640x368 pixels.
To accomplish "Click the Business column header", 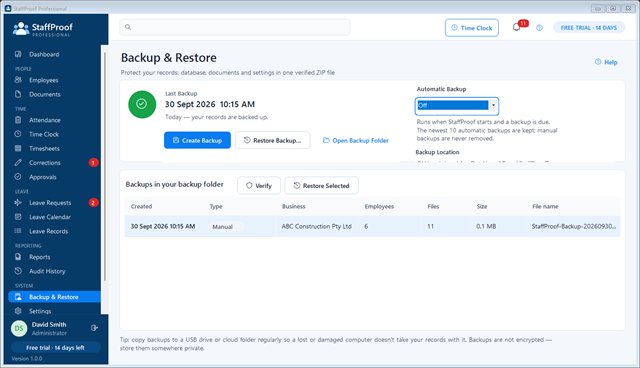I will pyautogui.click(x=293, y=206).
